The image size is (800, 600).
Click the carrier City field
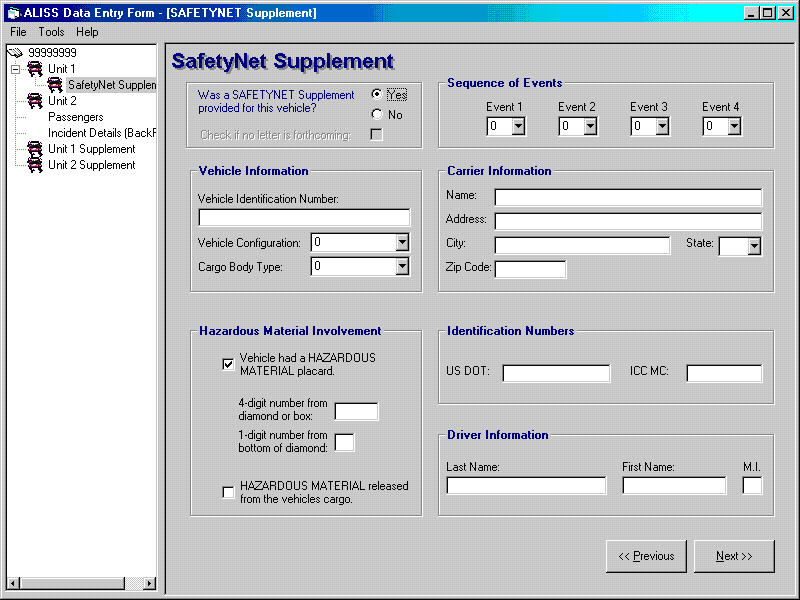[x=582, y=245]
